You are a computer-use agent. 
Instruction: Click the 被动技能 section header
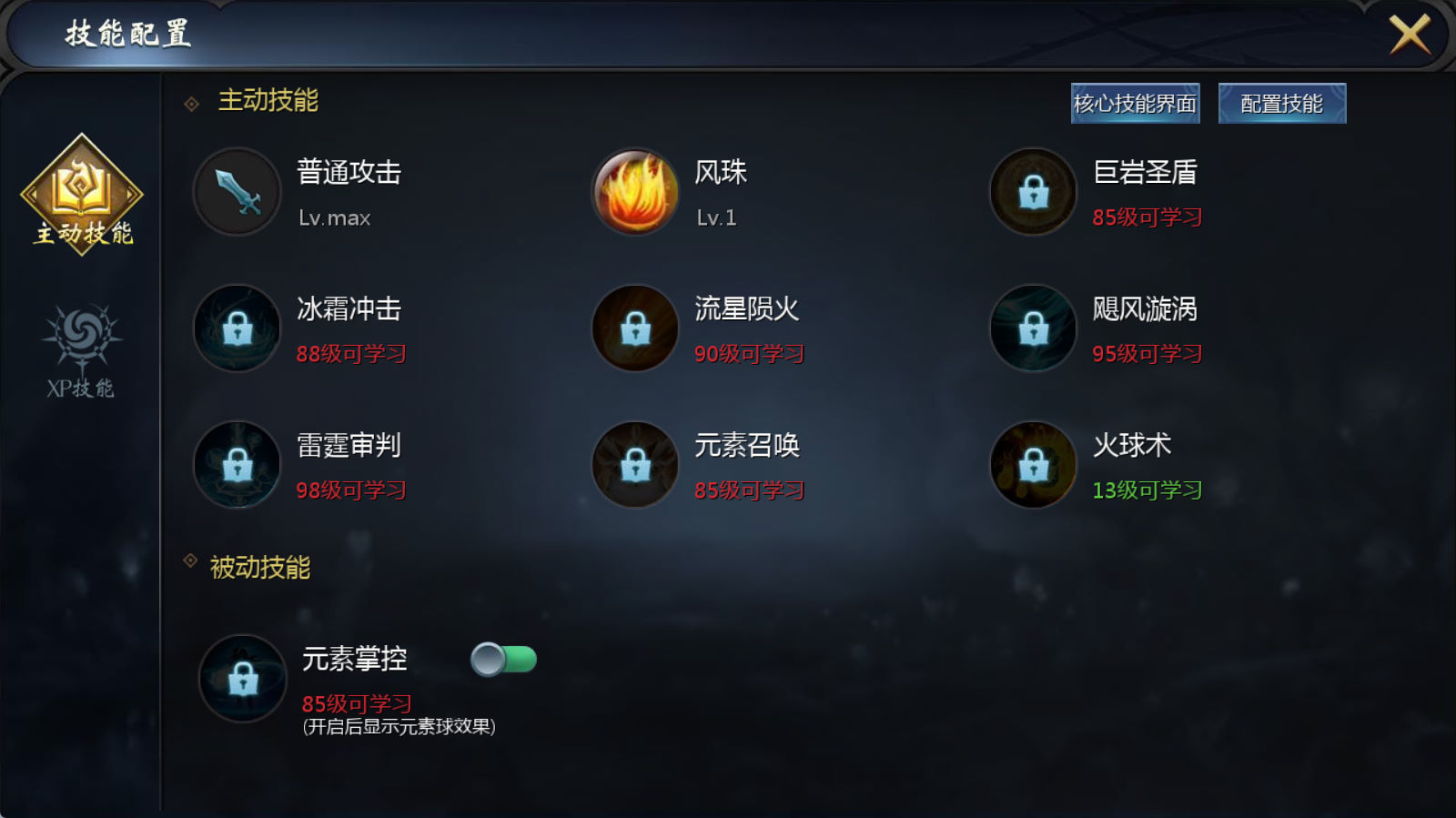(260, 568)
